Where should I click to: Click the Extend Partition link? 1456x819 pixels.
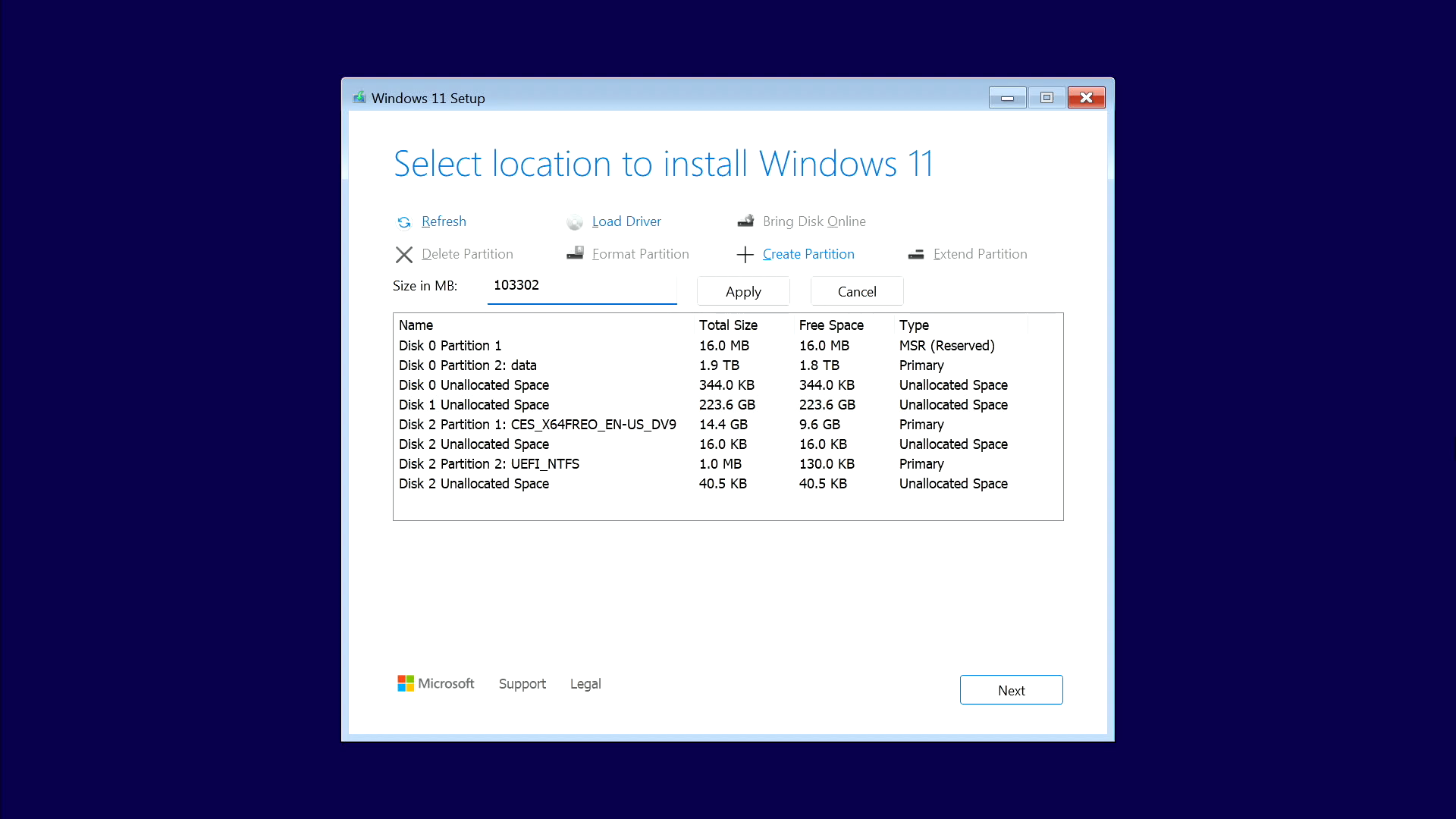click(981, 254)
